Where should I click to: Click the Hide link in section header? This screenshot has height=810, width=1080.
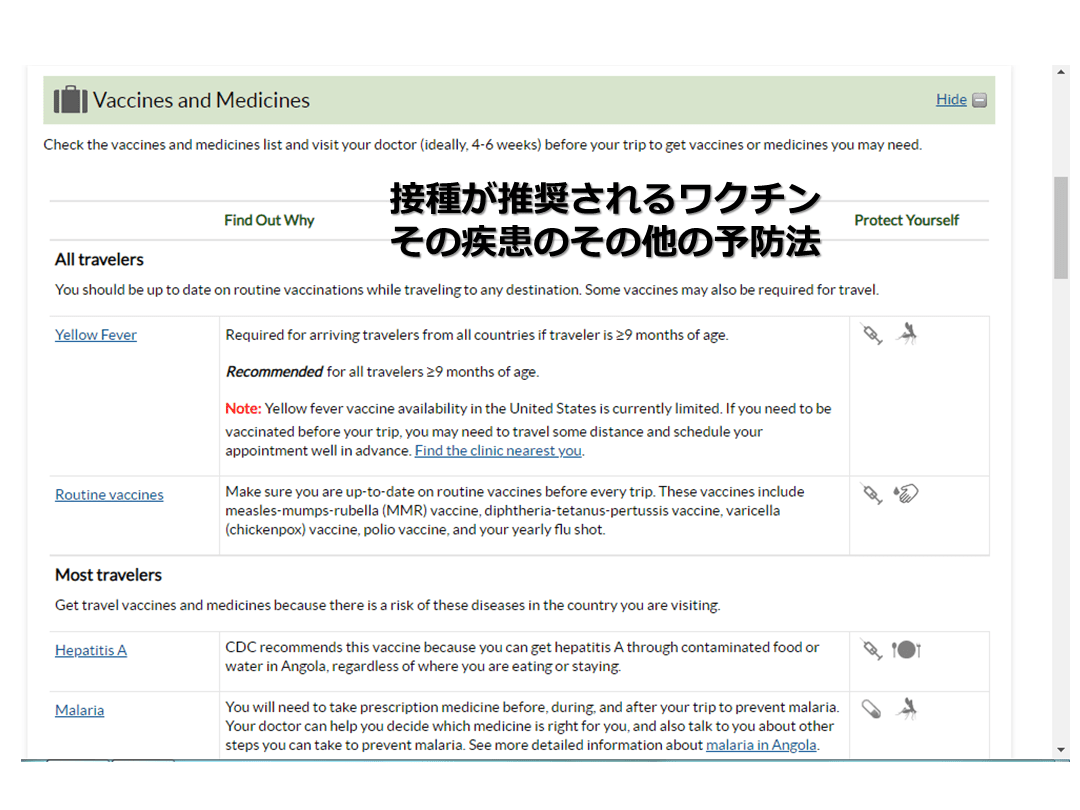[951, 99]
